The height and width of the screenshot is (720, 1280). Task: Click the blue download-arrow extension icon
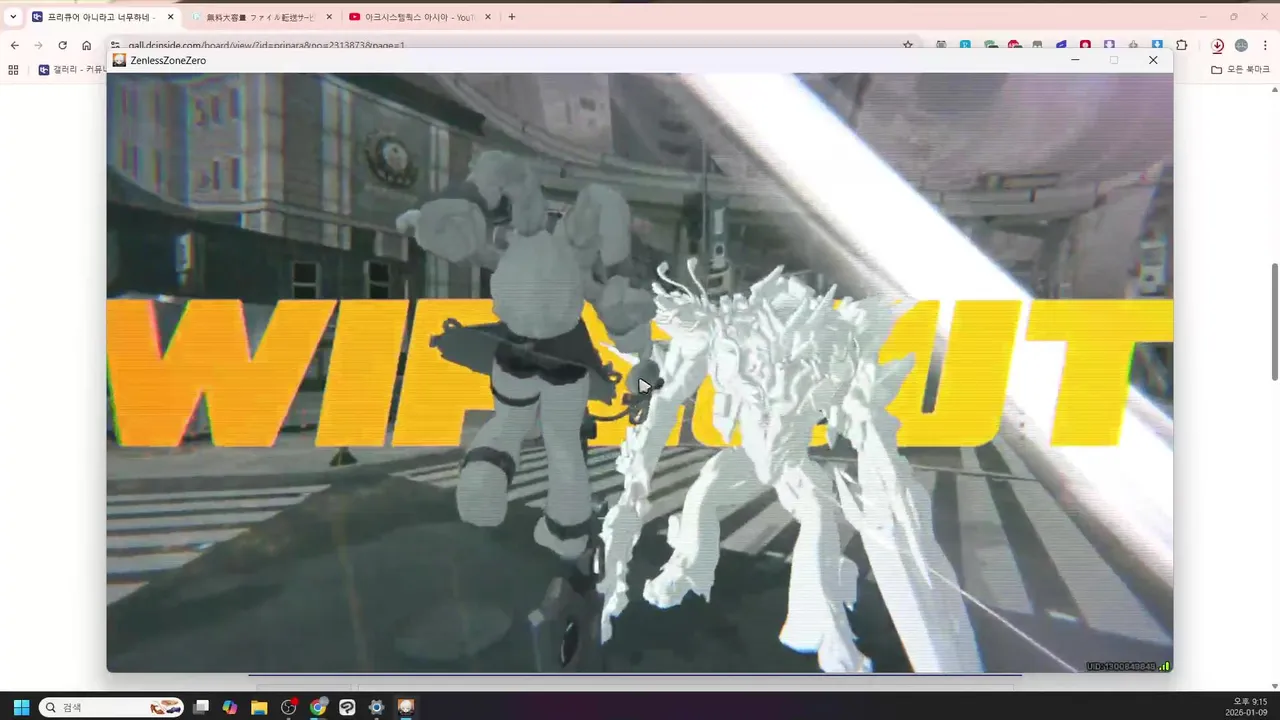1157,45
